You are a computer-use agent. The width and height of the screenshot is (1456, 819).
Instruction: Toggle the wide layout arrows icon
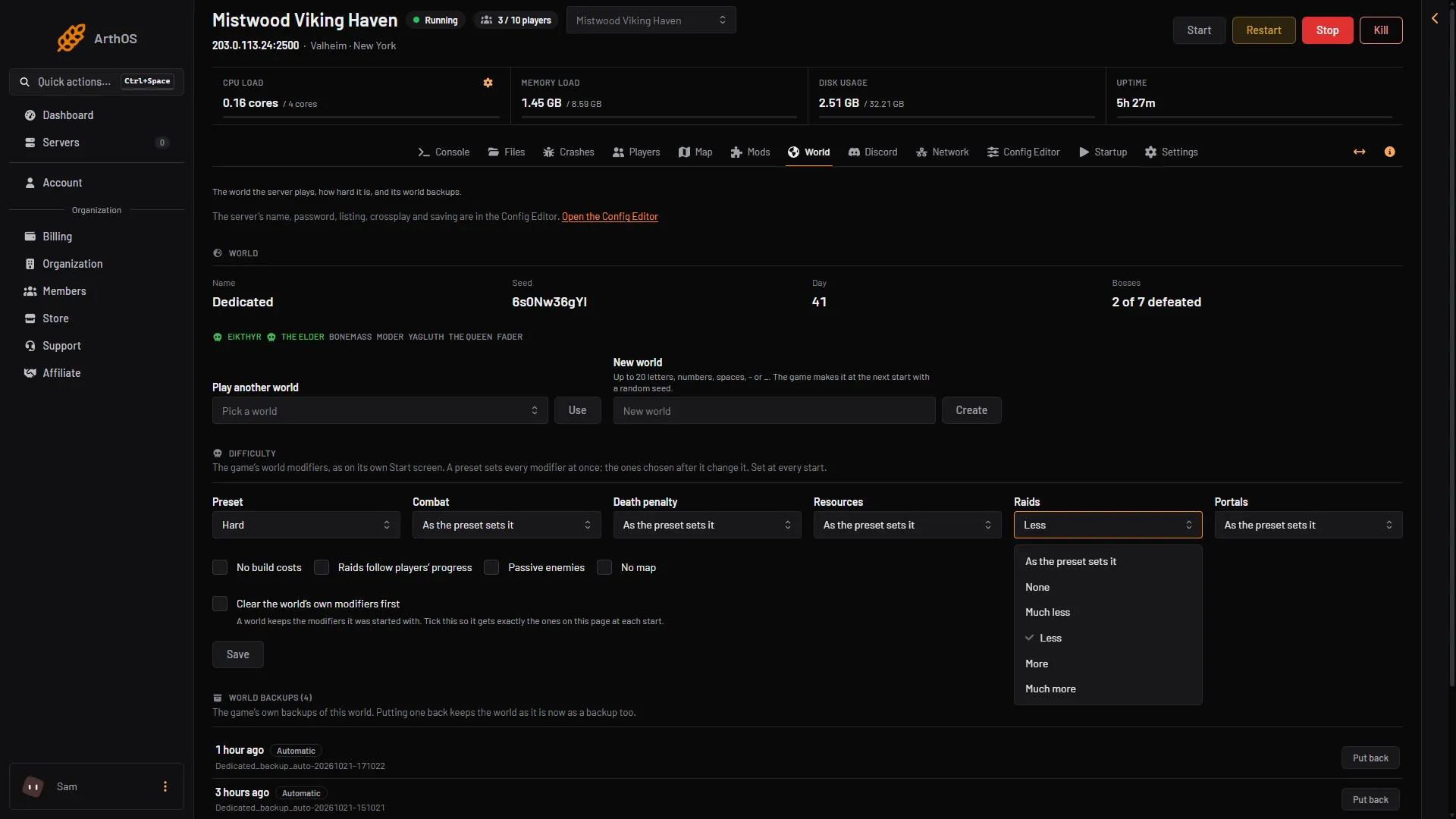click(x=1360, y=152)
